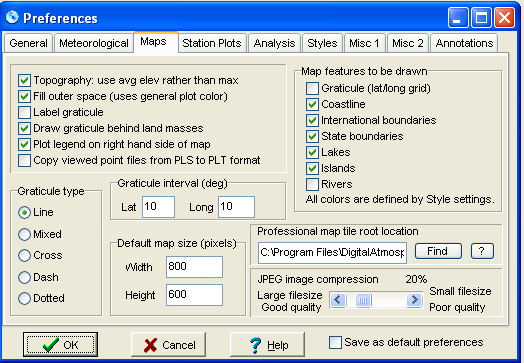Choose Dash graticule type
This screenshot has height=363, width=524.
click(24, 277)
